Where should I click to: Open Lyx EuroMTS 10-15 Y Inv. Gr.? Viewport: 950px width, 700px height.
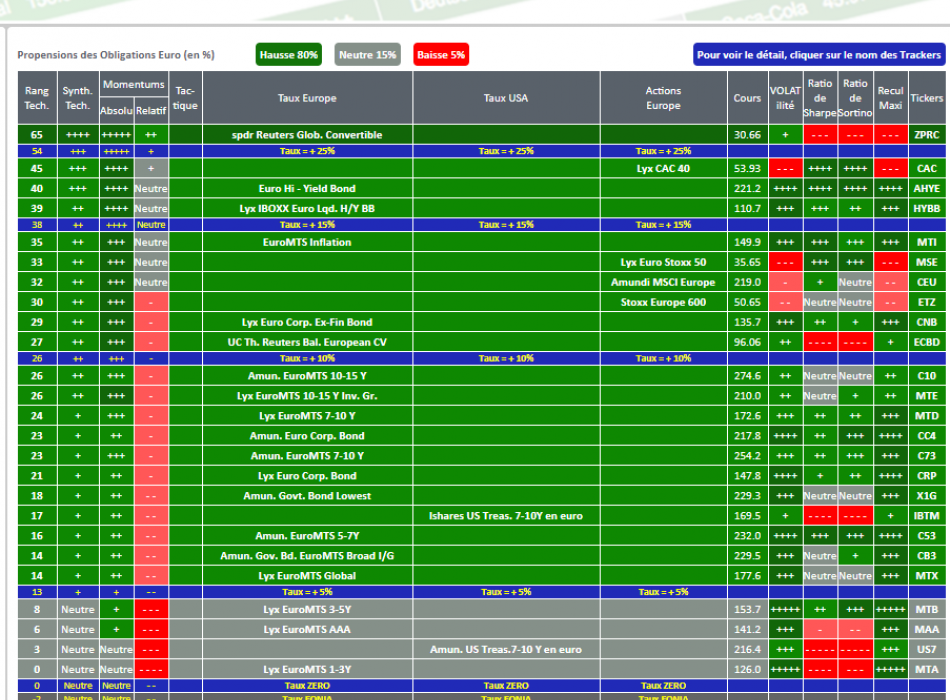pos(307,396)
